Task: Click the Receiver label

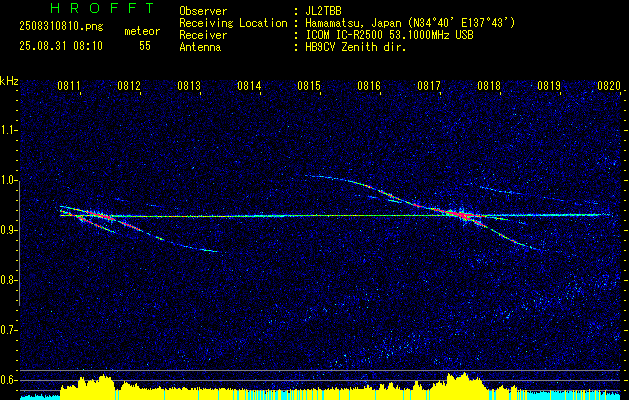Action: [203, 35]
